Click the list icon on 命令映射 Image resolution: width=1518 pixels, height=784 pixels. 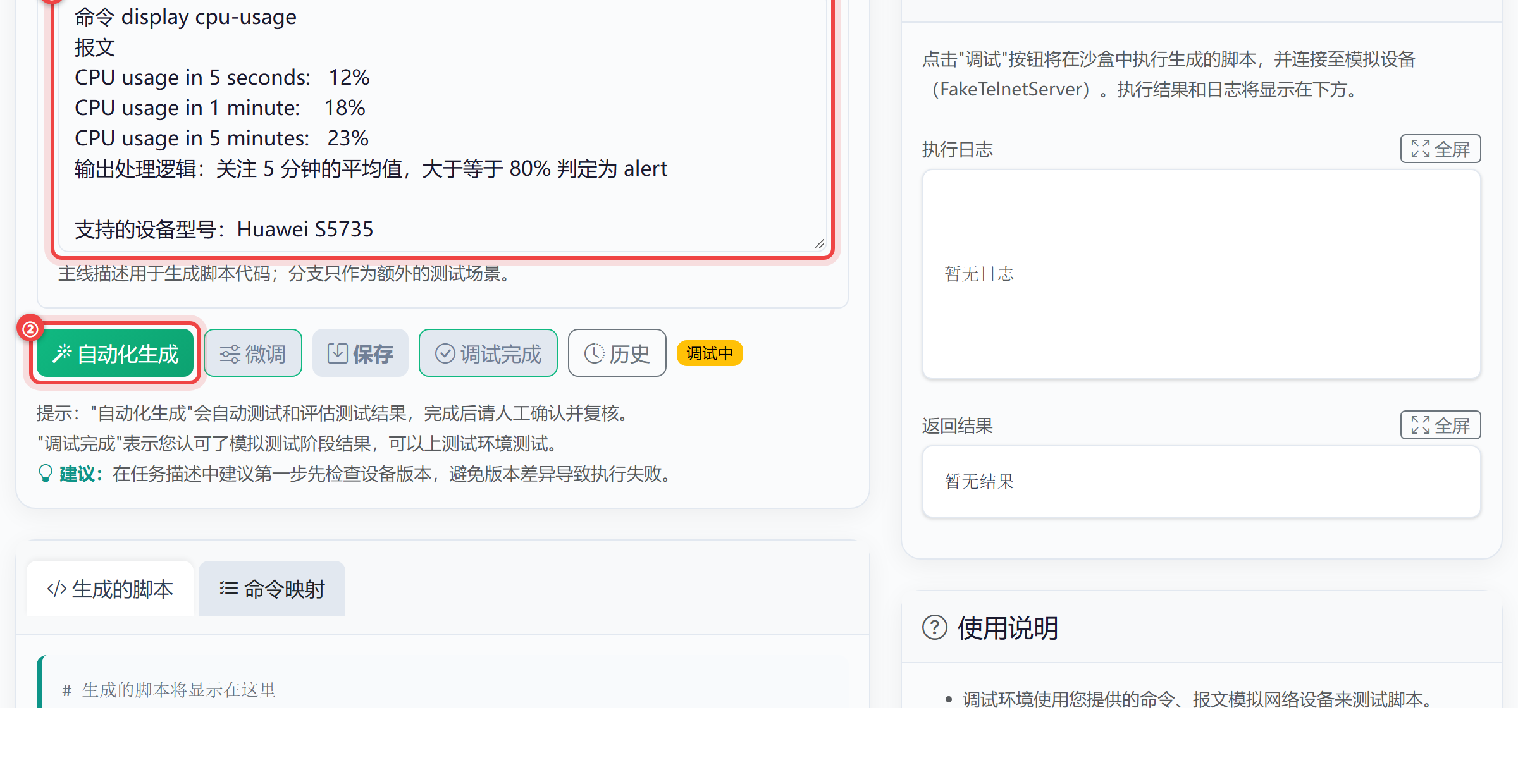point(229,589)
